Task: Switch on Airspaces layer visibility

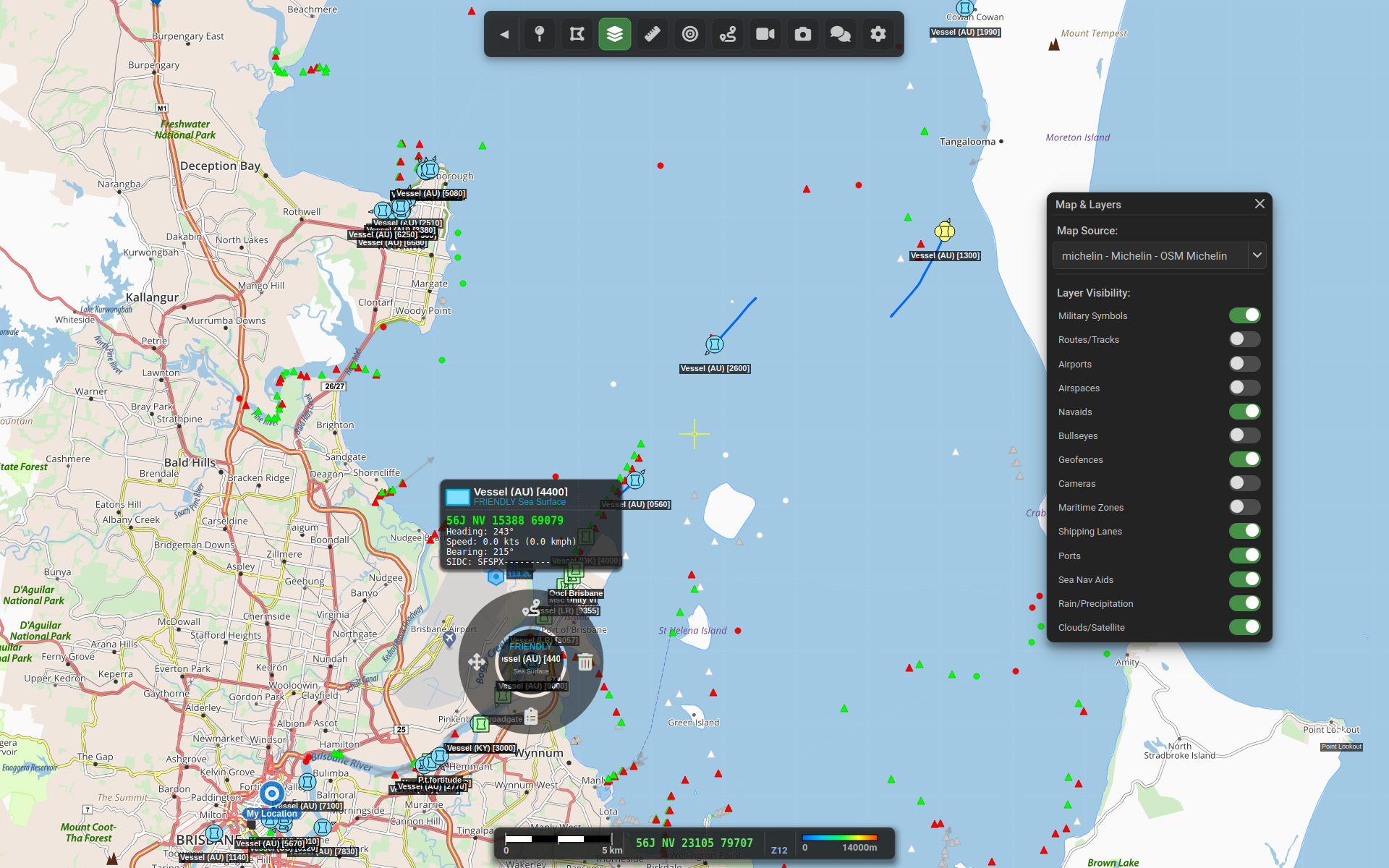Action: 1244,388
